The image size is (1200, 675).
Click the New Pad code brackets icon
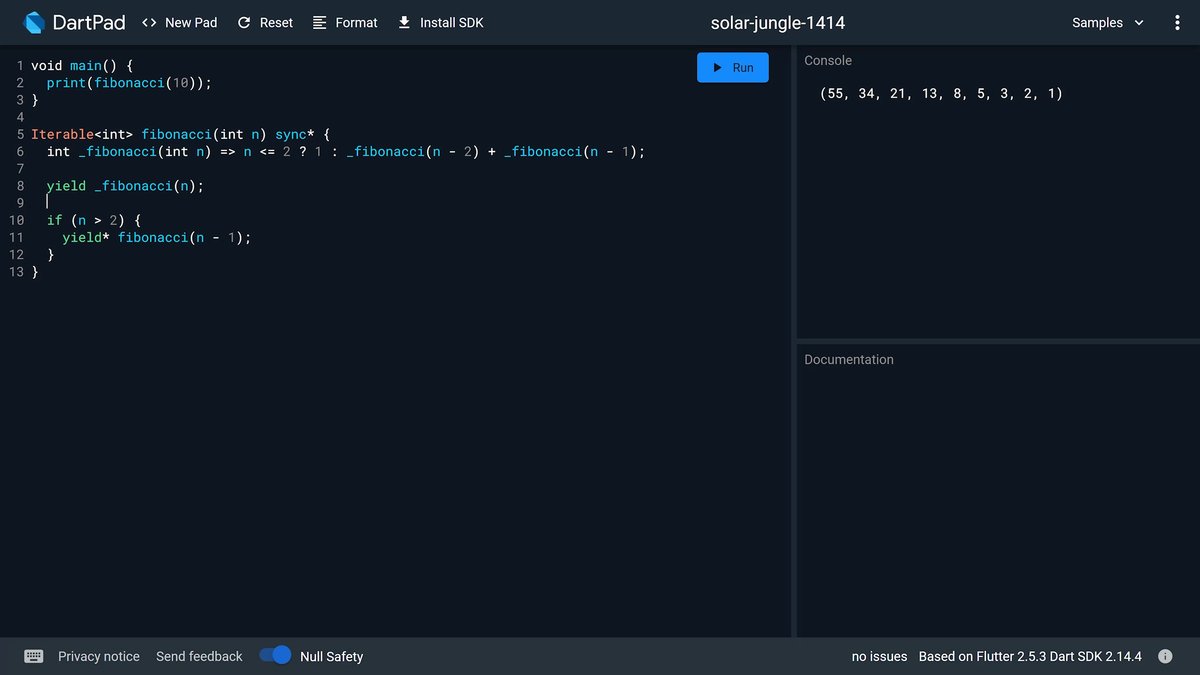[x=149, y=22]
